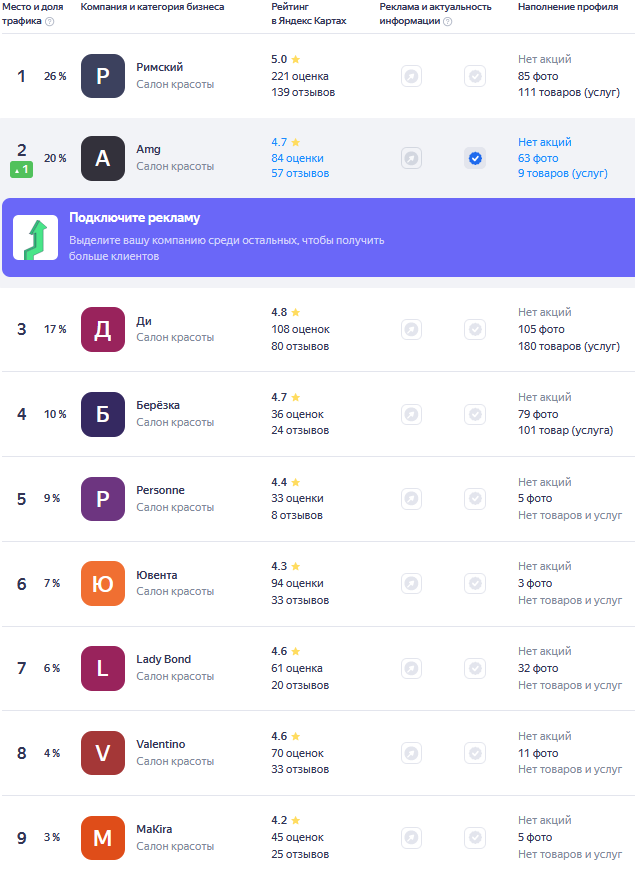Screen dimensions: 635x875
Task: Click the advertising status icon for Ювента
Action: tap(411, 584)
